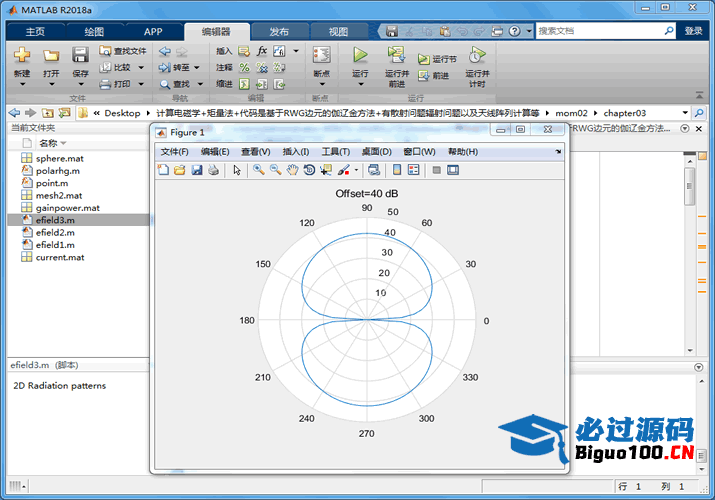Open the Run dropdown arrow

click(360, 84)
